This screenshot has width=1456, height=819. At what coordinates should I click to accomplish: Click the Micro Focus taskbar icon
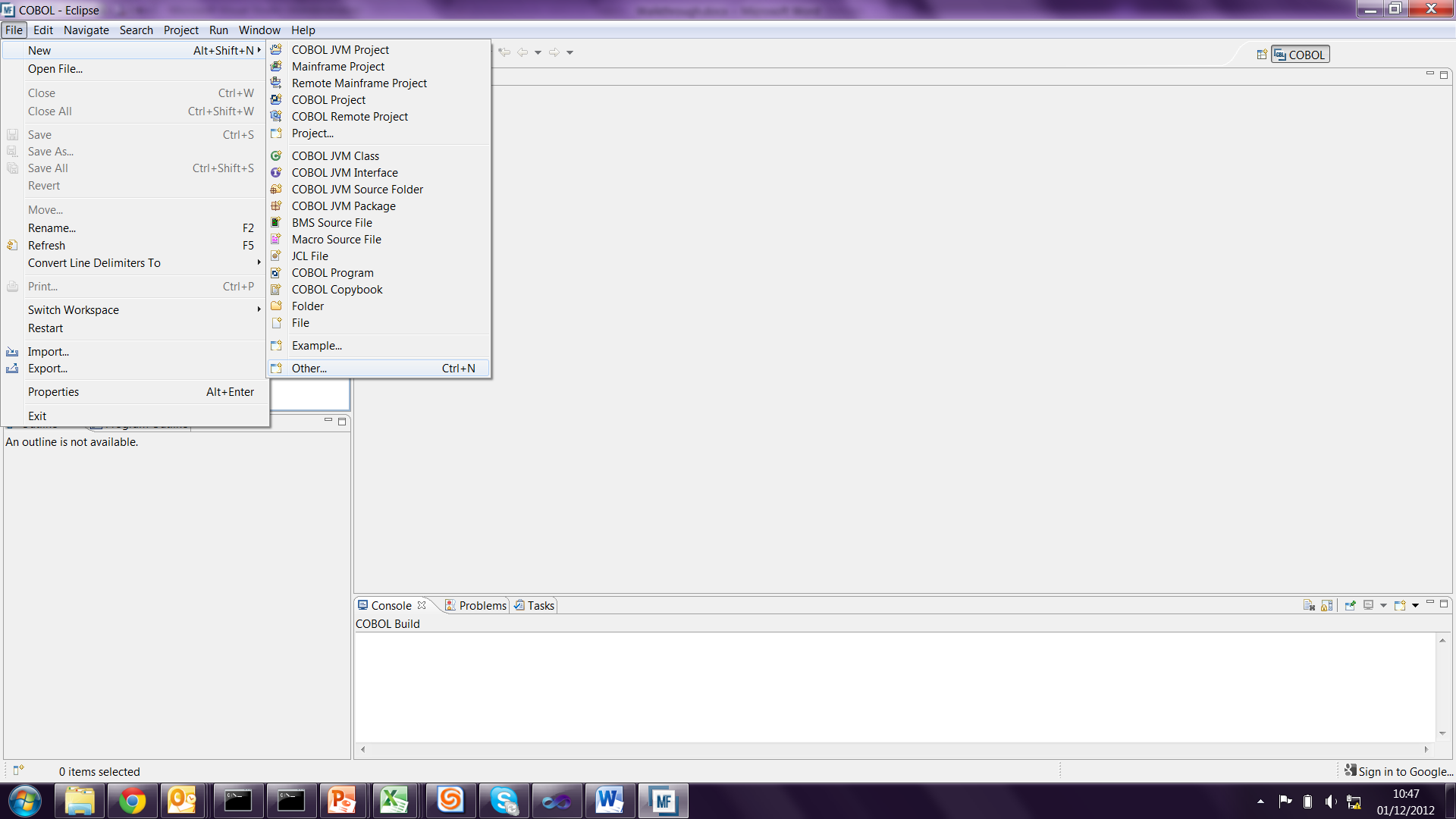663,801
